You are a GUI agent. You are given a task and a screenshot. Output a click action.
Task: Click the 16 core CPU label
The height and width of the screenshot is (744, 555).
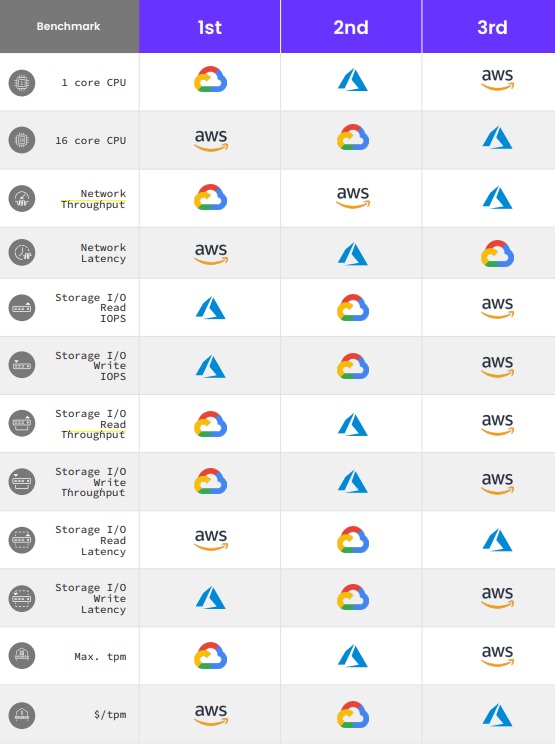(91, 140)
